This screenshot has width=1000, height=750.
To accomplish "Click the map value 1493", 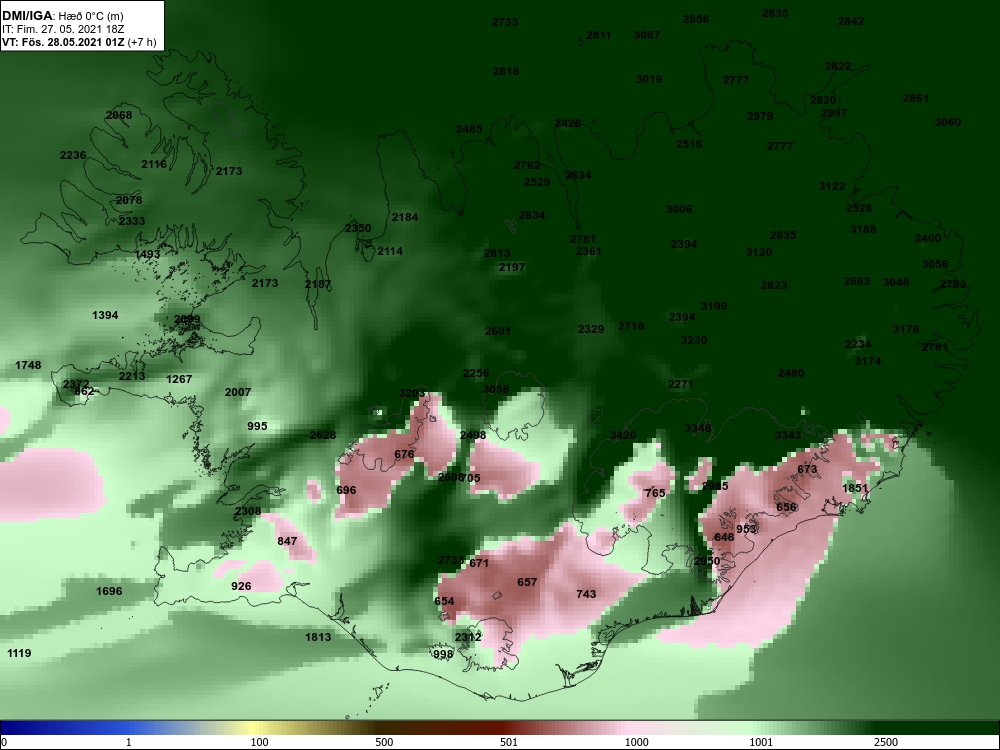I will pyautogui.click(x=147, y=254).
